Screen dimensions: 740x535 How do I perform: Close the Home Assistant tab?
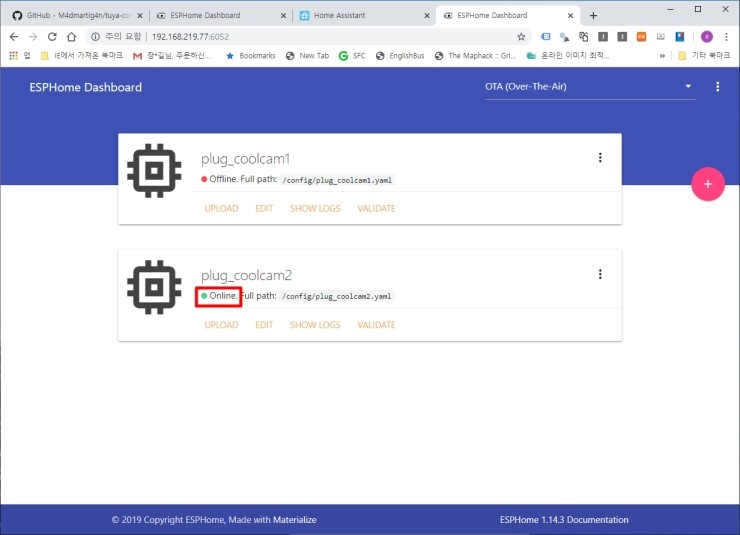[x=427, y=16]
